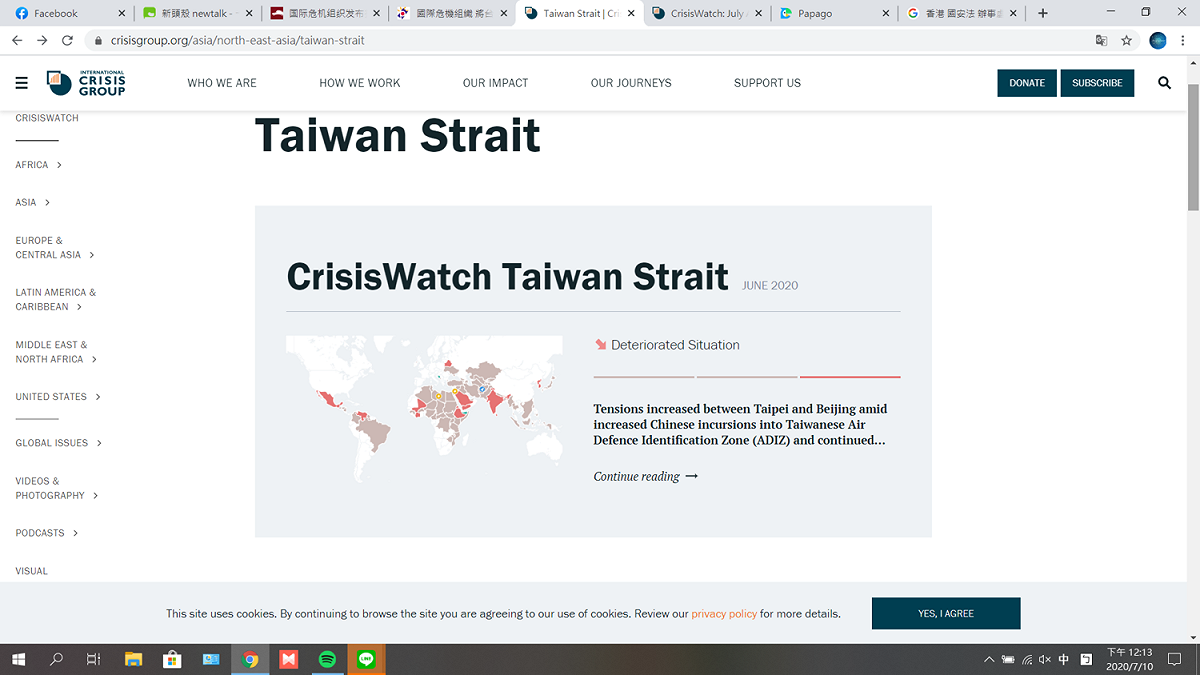This screenshot has width=1200, height=675.
Task: Switch to the Google search tab
Action: (x=964, y=13)
